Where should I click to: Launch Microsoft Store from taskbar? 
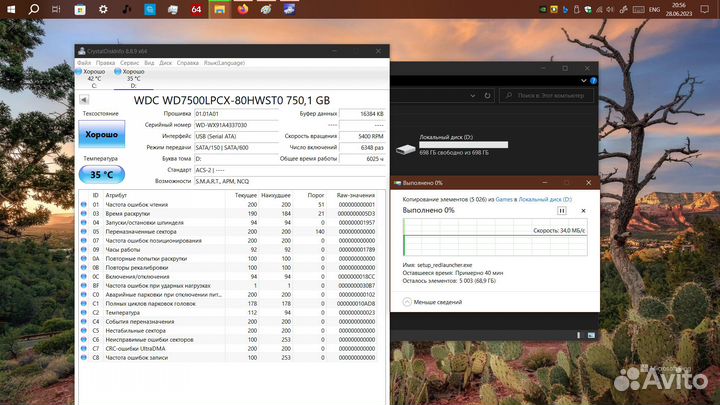(x=80, y=9)
